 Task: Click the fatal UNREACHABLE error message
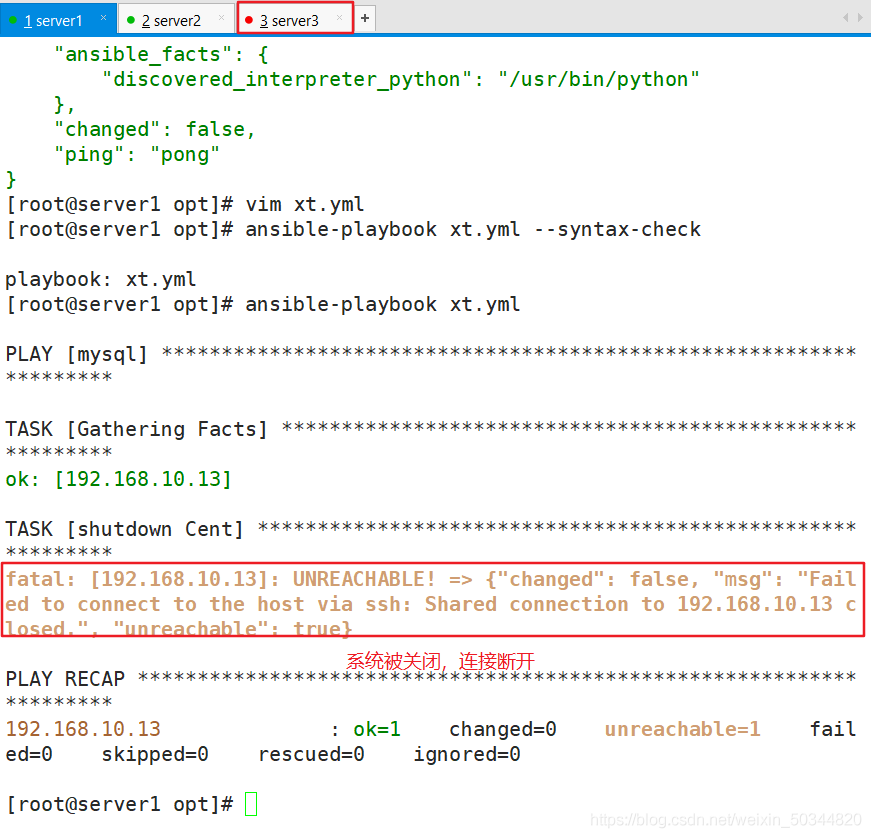tap(431, 604)
